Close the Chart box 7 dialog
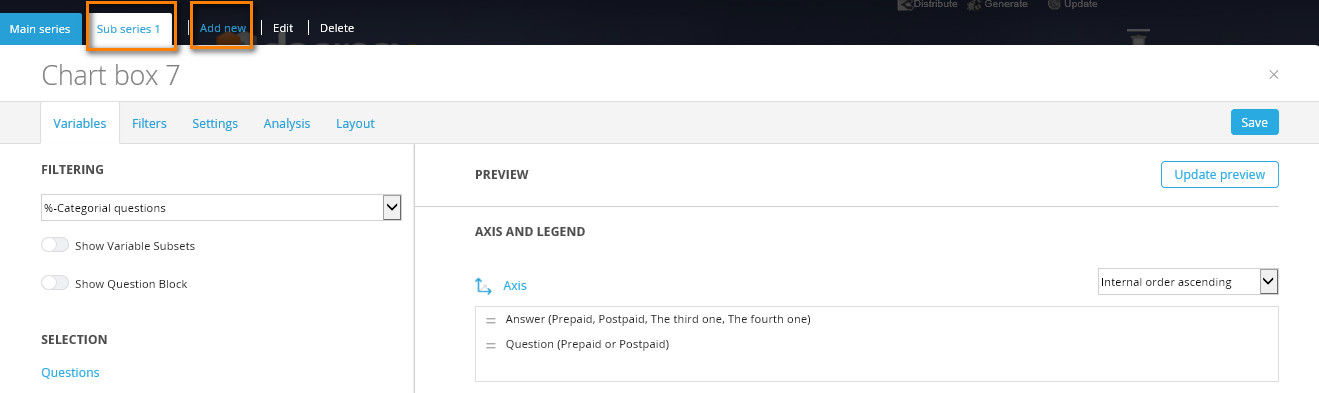The width and height of the screenshot is (1319, 393). pyautogui.click(x=1273, y=75)
